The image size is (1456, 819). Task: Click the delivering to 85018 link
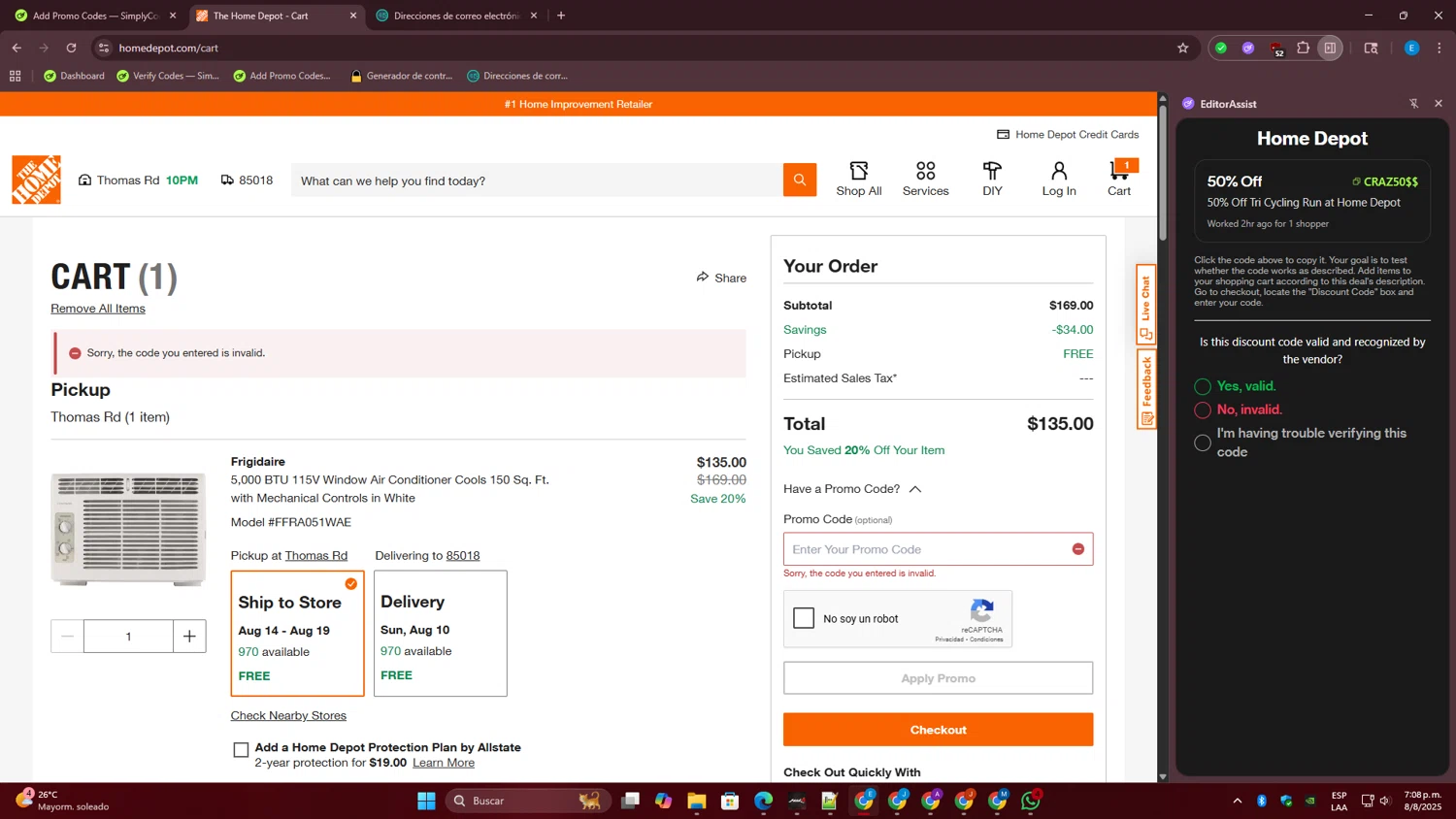tap(463, 556)
